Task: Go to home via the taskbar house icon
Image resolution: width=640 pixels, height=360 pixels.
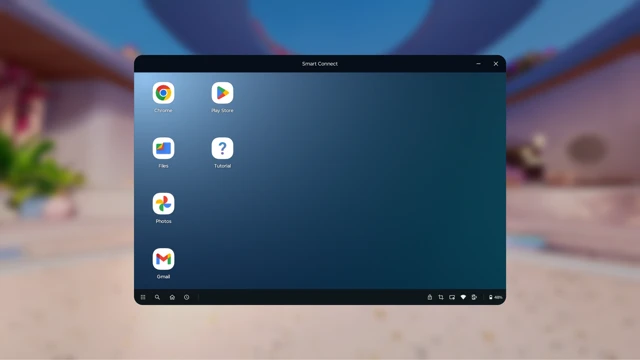Action: pos(172,297)
